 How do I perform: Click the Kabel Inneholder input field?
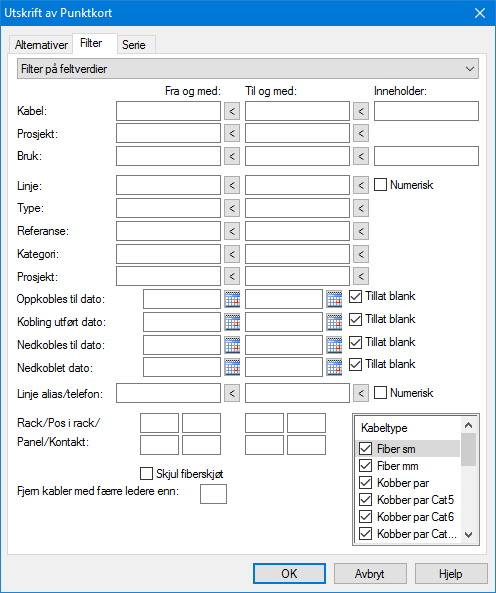[x=426, y=111]
